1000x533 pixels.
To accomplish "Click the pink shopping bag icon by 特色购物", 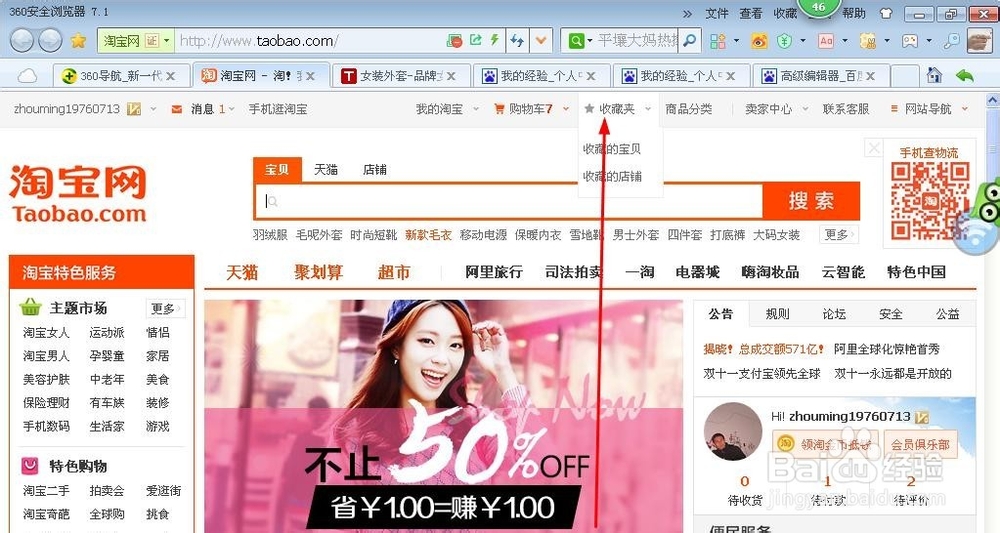I will pyautogui.click(x=30, y=465).
